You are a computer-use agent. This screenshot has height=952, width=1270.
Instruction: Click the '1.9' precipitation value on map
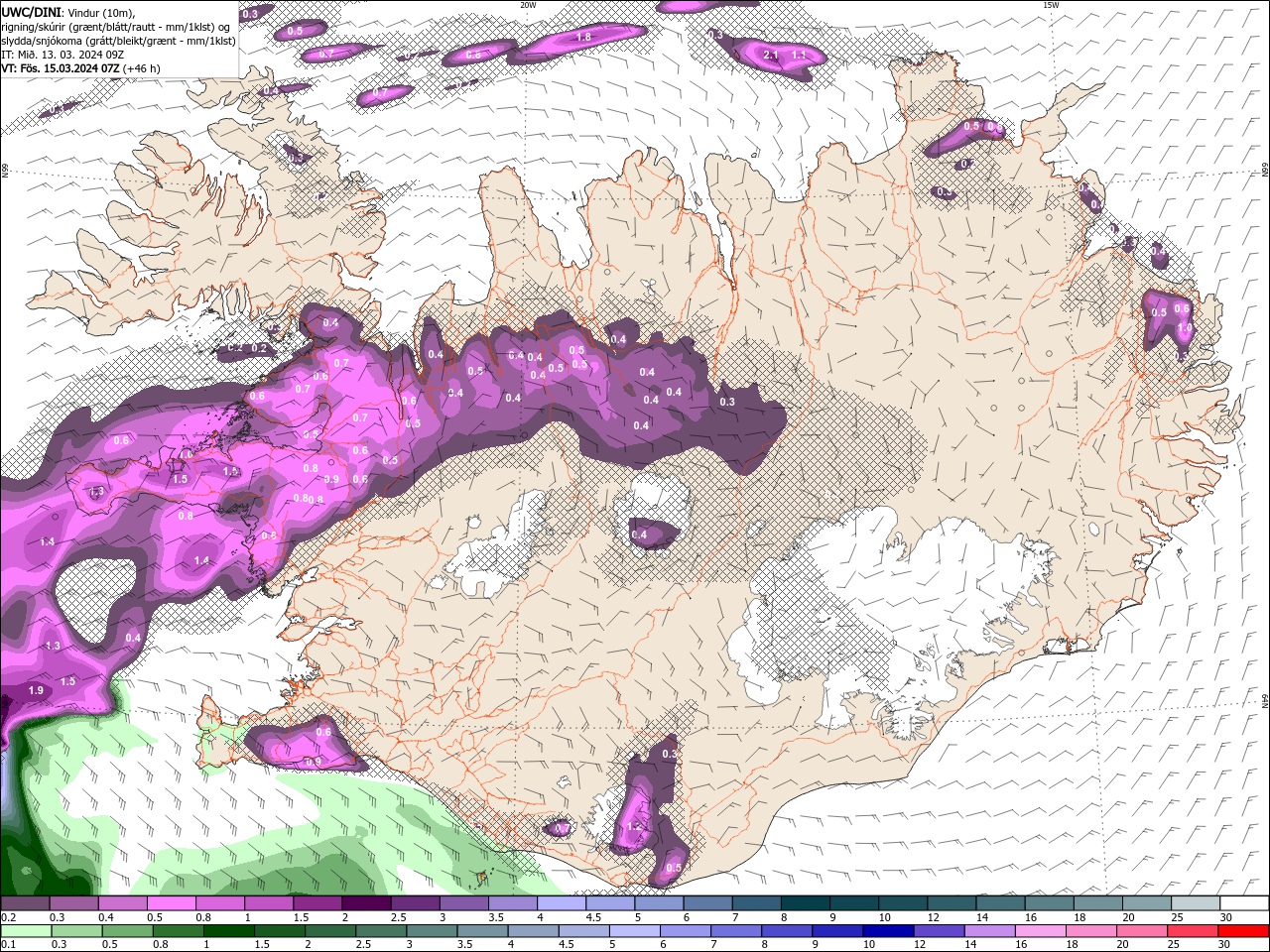point(37,690)
